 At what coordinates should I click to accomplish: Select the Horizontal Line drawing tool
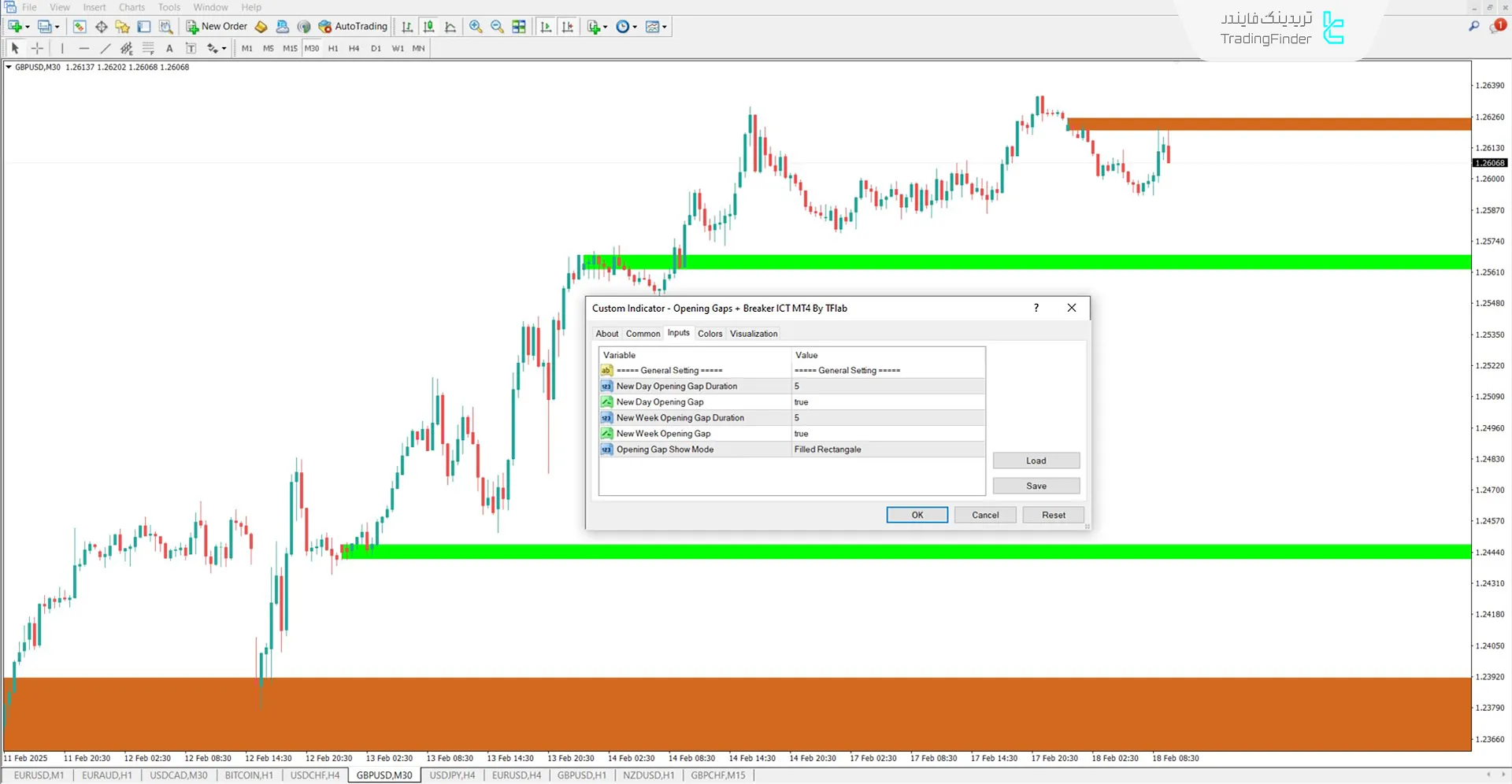84,48
